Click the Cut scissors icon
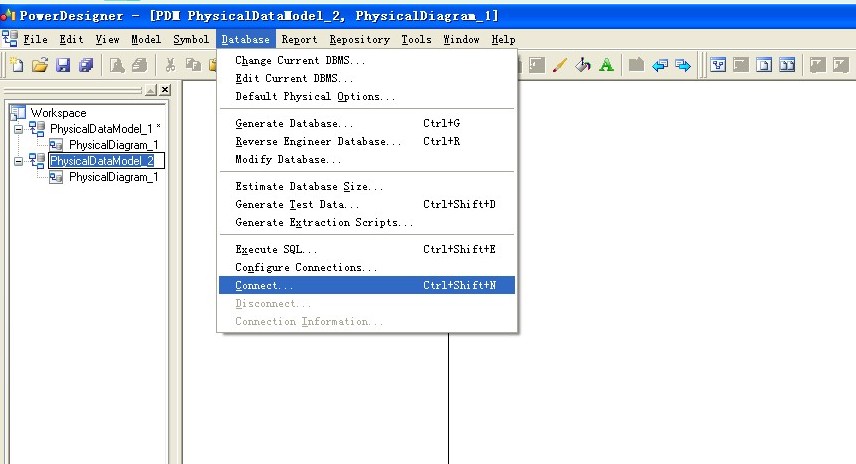856x464 pixels. click(170, 66)
